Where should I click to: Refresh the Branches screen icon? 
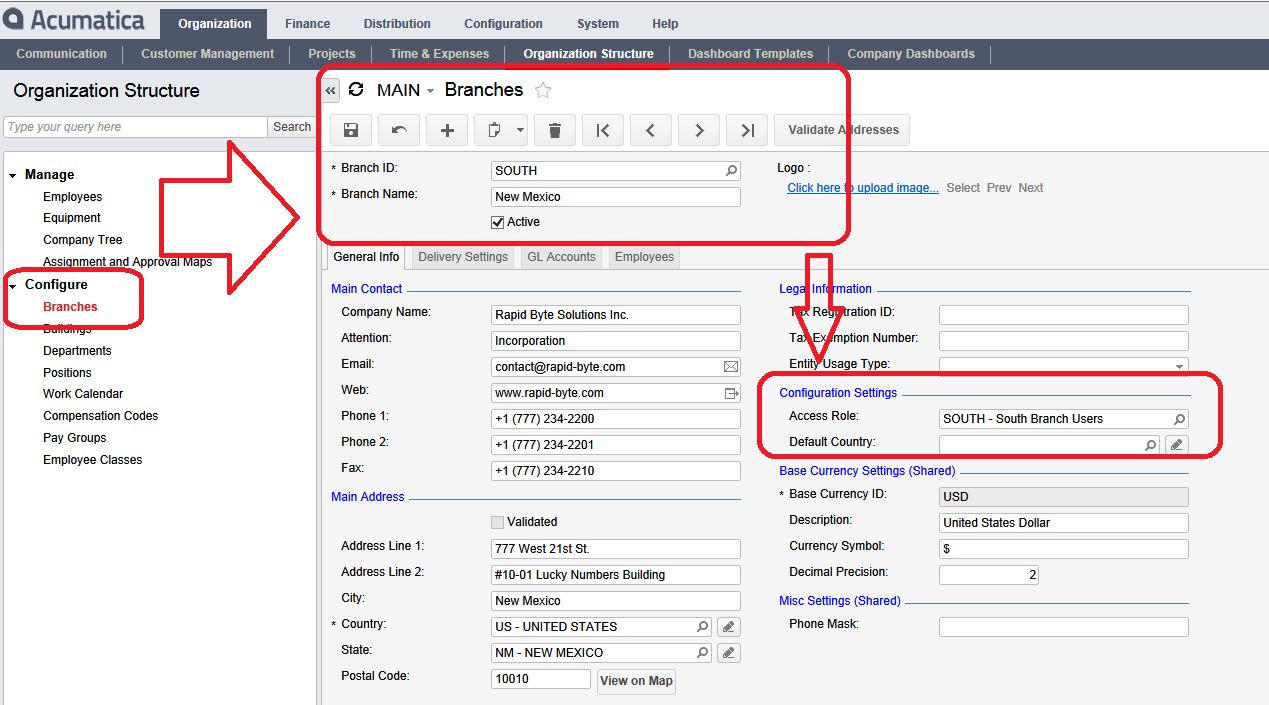[x=356, y=90]
